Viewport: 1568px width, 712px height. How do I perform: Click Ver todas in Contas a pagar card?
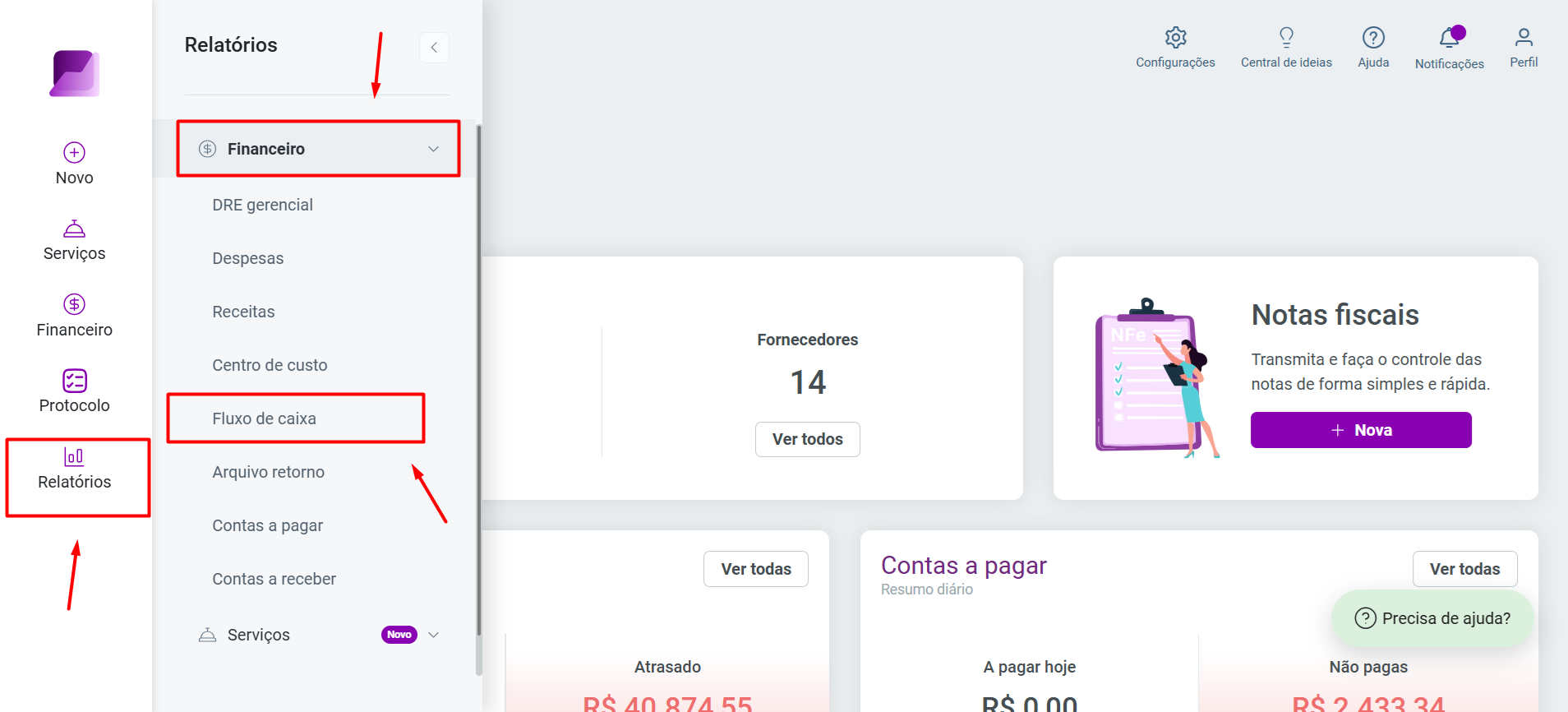(1465, 569)
